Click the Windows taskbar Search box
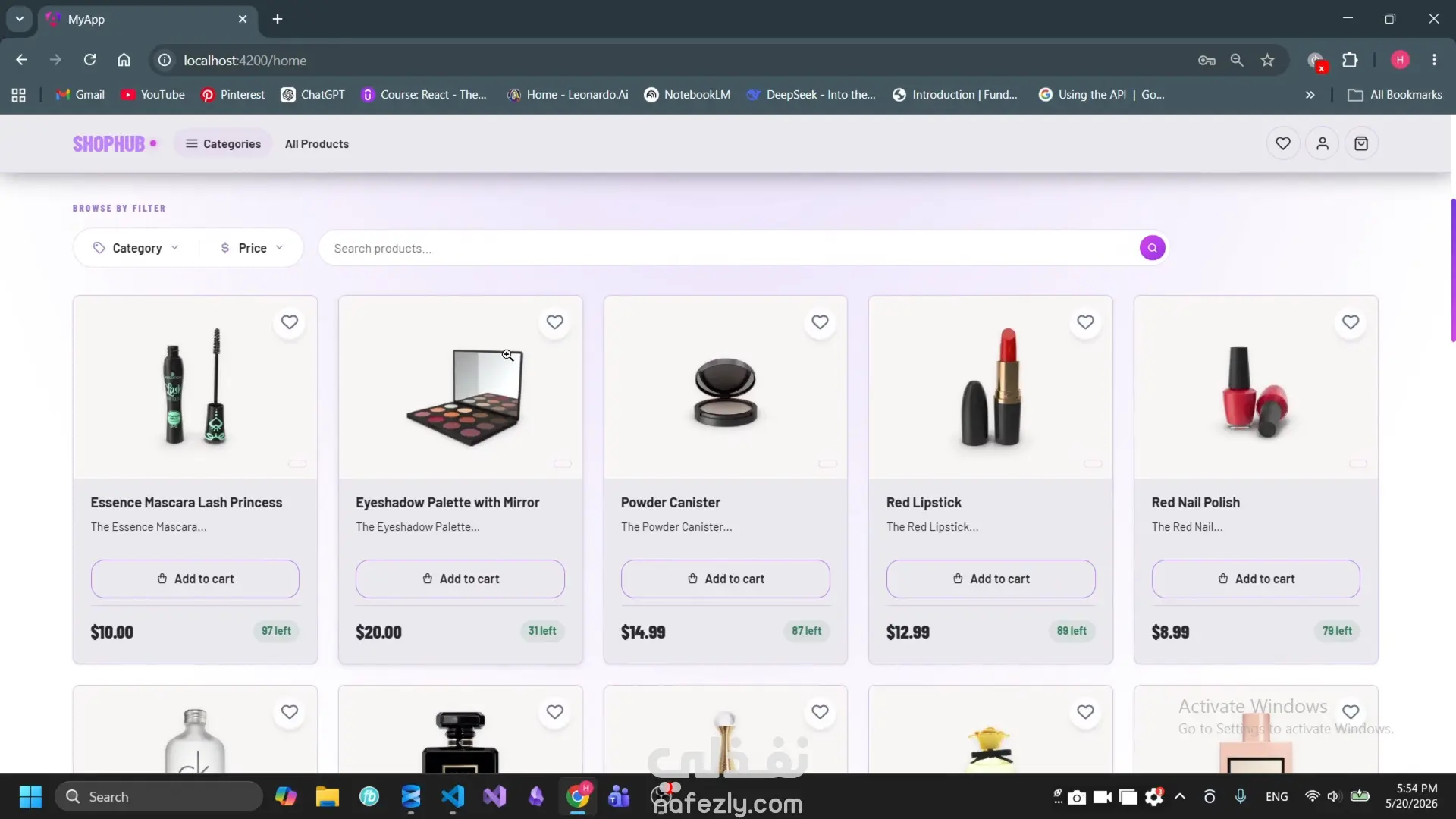1456x819 pixels. [x=159, y=796]
